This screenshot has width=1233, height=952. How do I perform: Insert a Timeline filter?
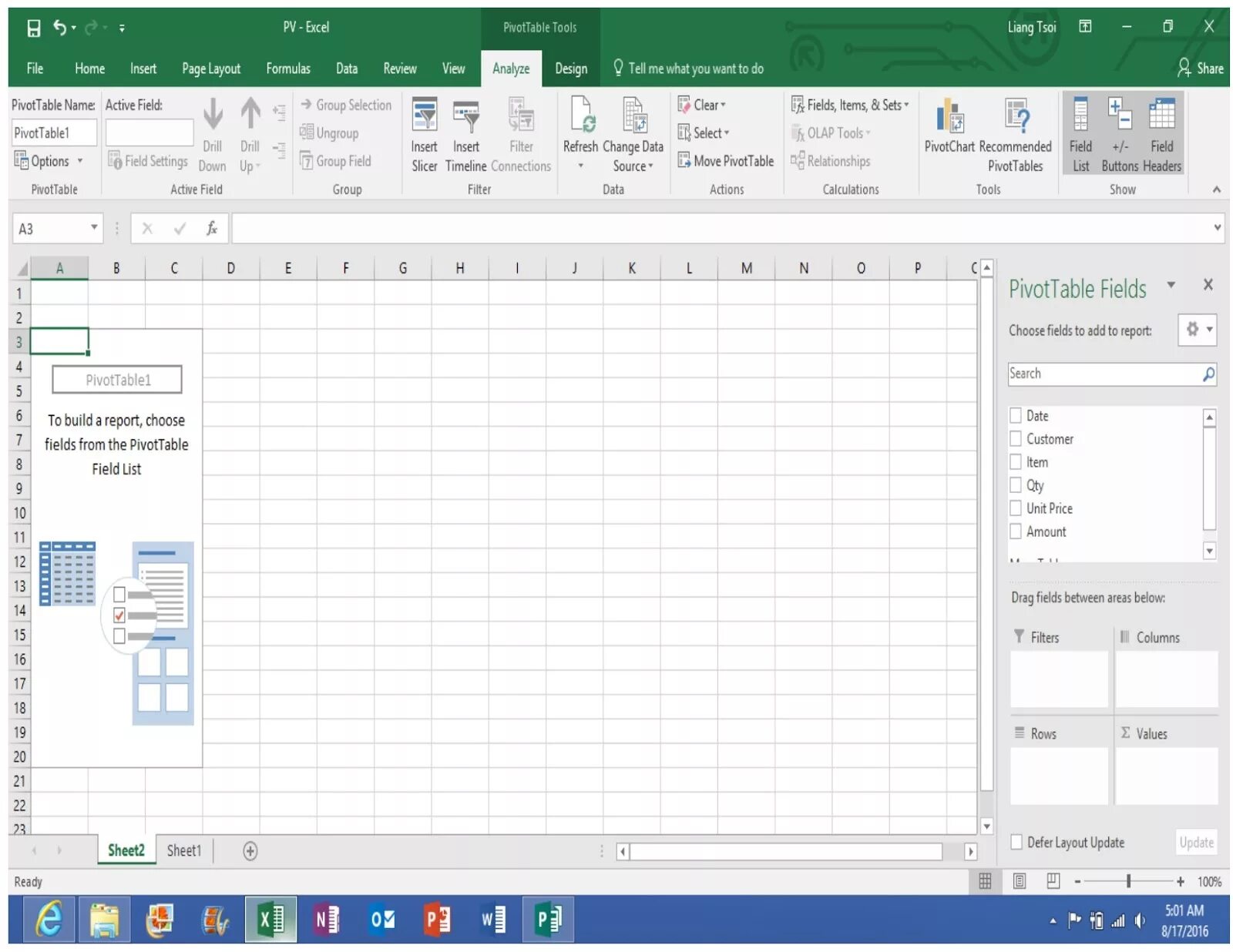click(x=465, y=136)
